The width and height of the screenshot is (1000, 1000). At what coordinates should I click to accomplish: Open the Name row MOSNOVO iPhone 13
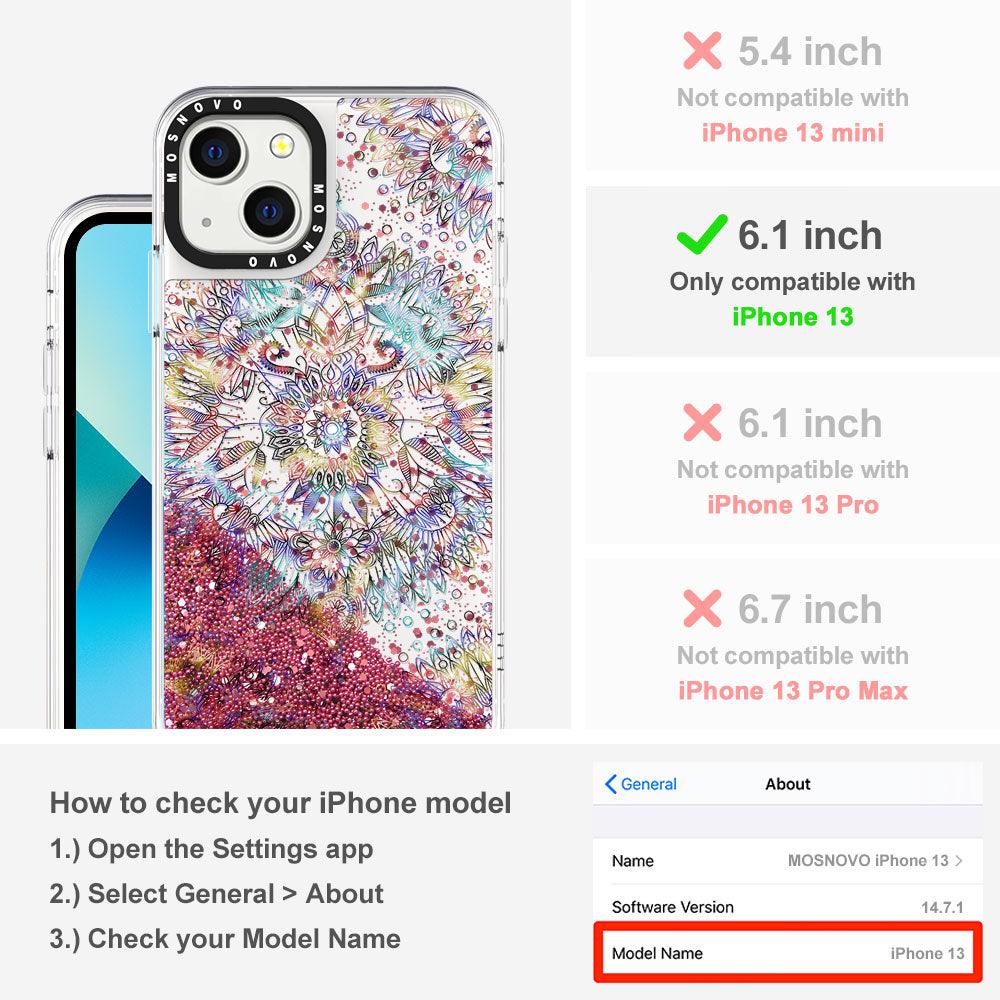[788, 860]
